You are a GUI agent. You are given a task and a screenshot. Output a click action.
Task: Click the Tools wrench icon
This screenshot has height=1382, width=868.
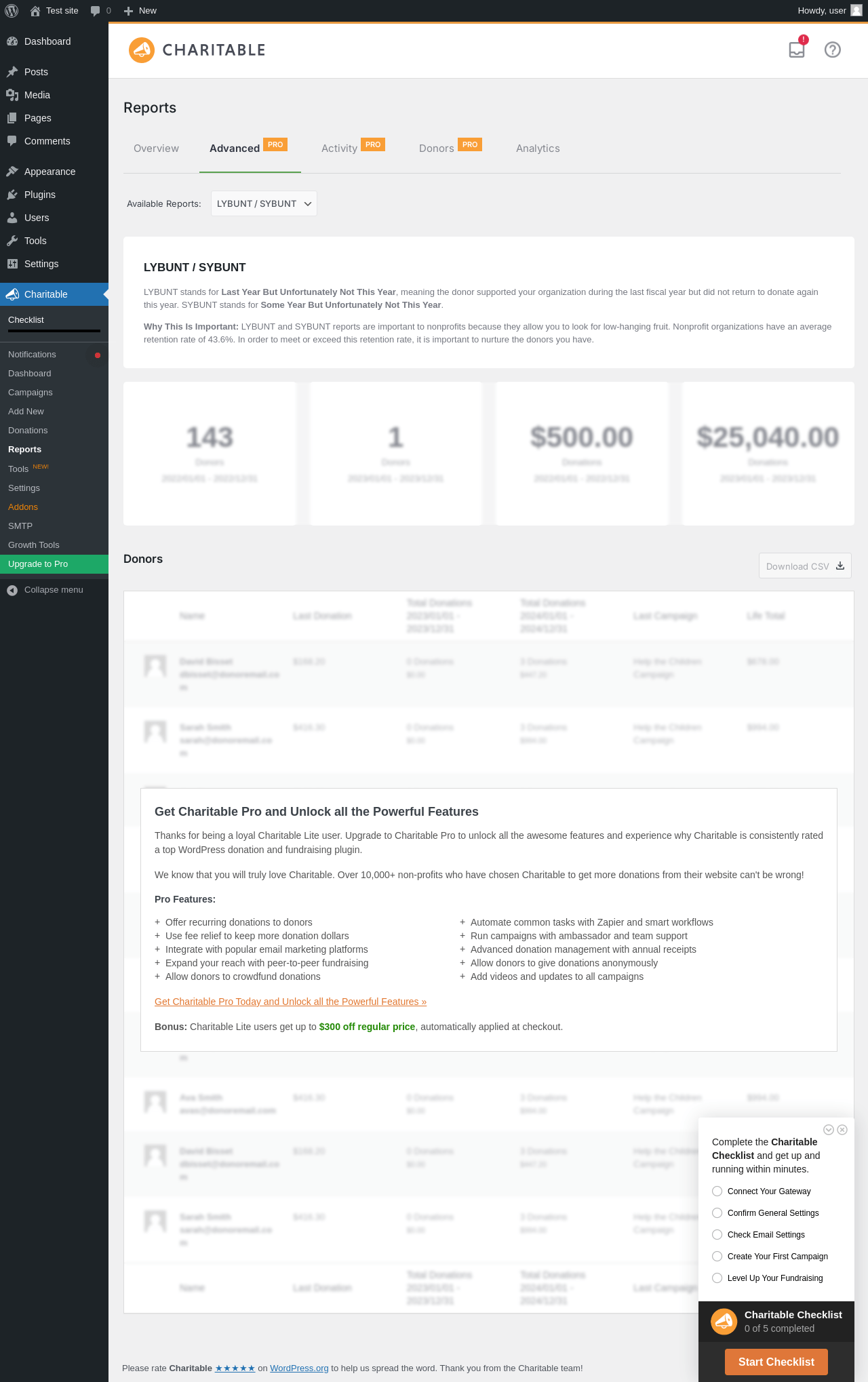[12, 241]
